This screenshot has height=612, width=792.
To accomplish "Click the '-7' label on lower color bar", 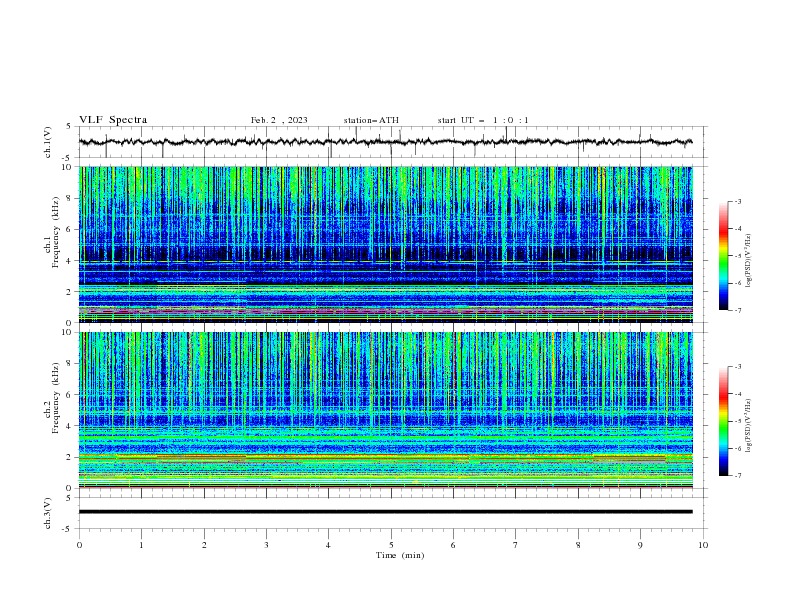I will coord(737,476).
